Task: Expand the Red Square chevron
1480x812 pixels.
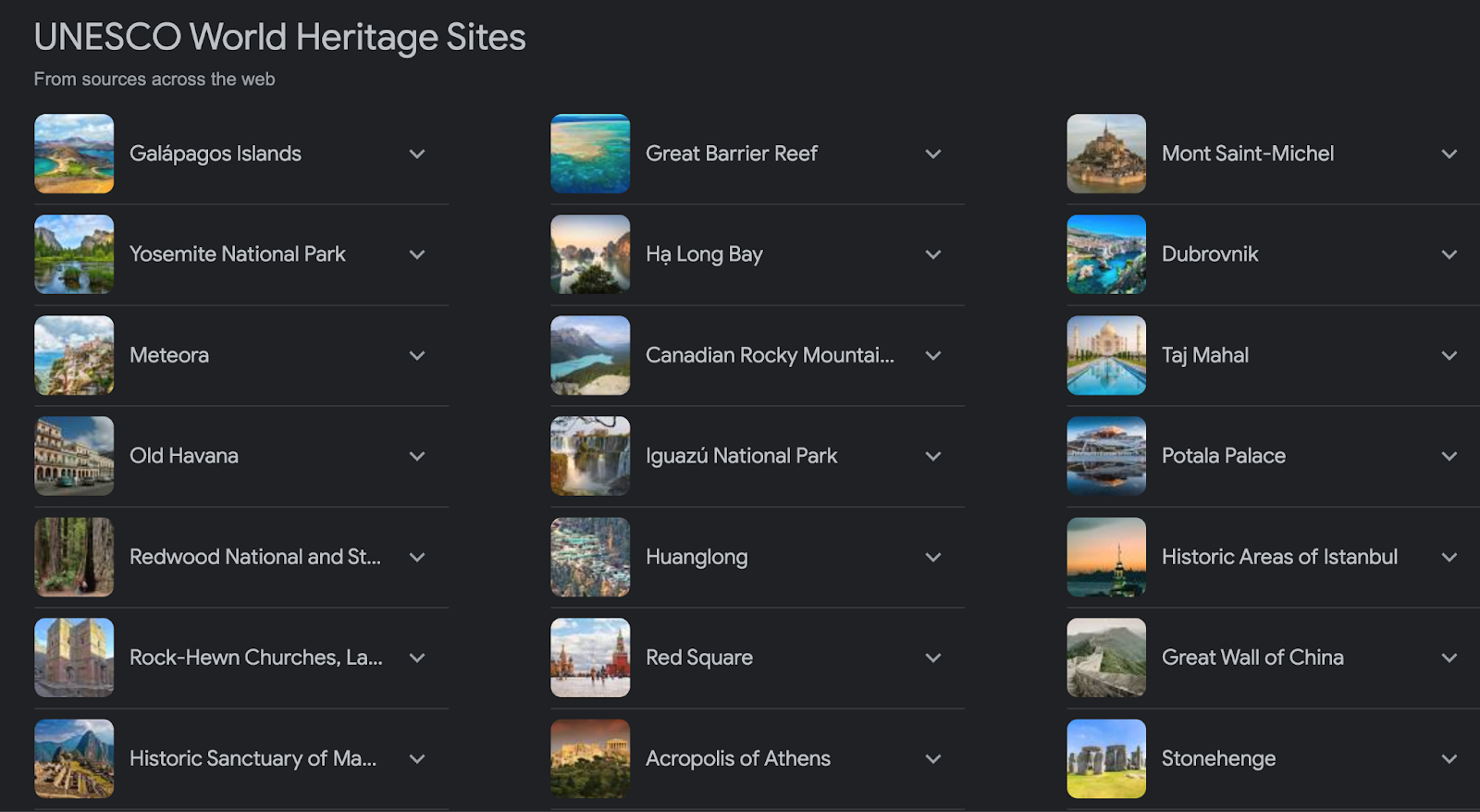Action: coord(933,658)
